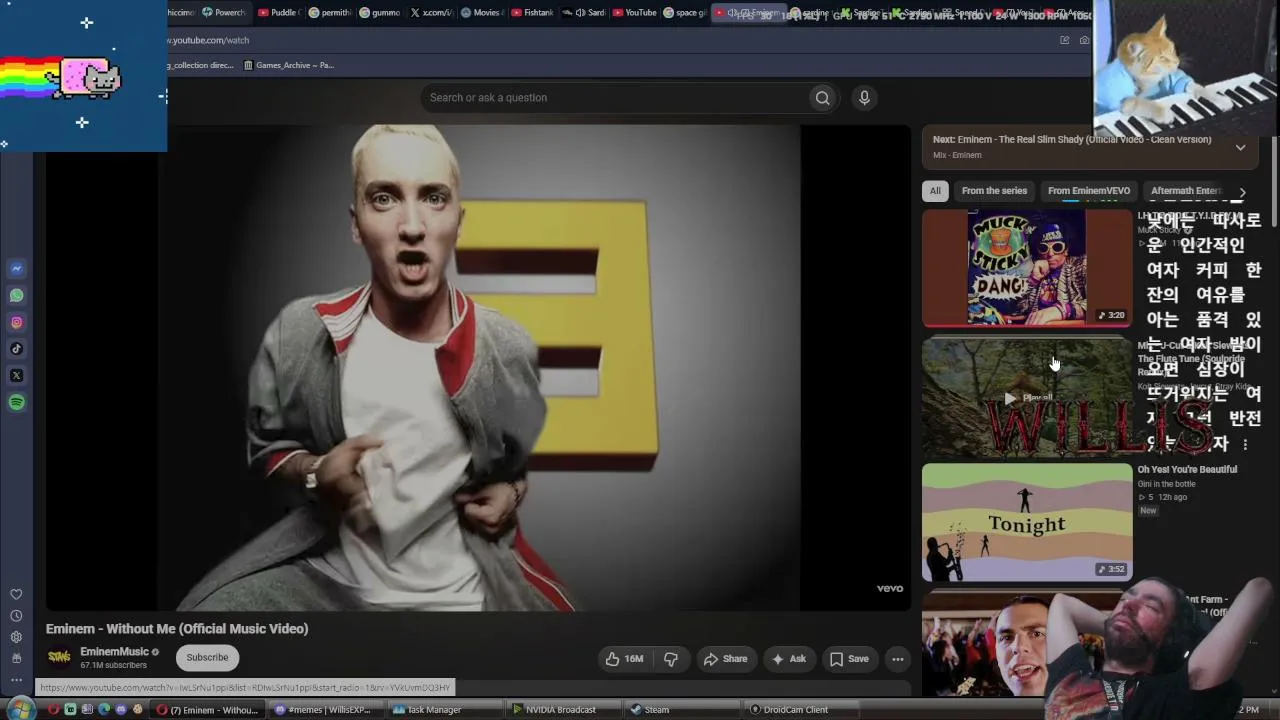Image resolution: width=1280 pixels, height=720 pixels.
Task: Launch Discord from the quick launch bar
Action: pos(121,710)
